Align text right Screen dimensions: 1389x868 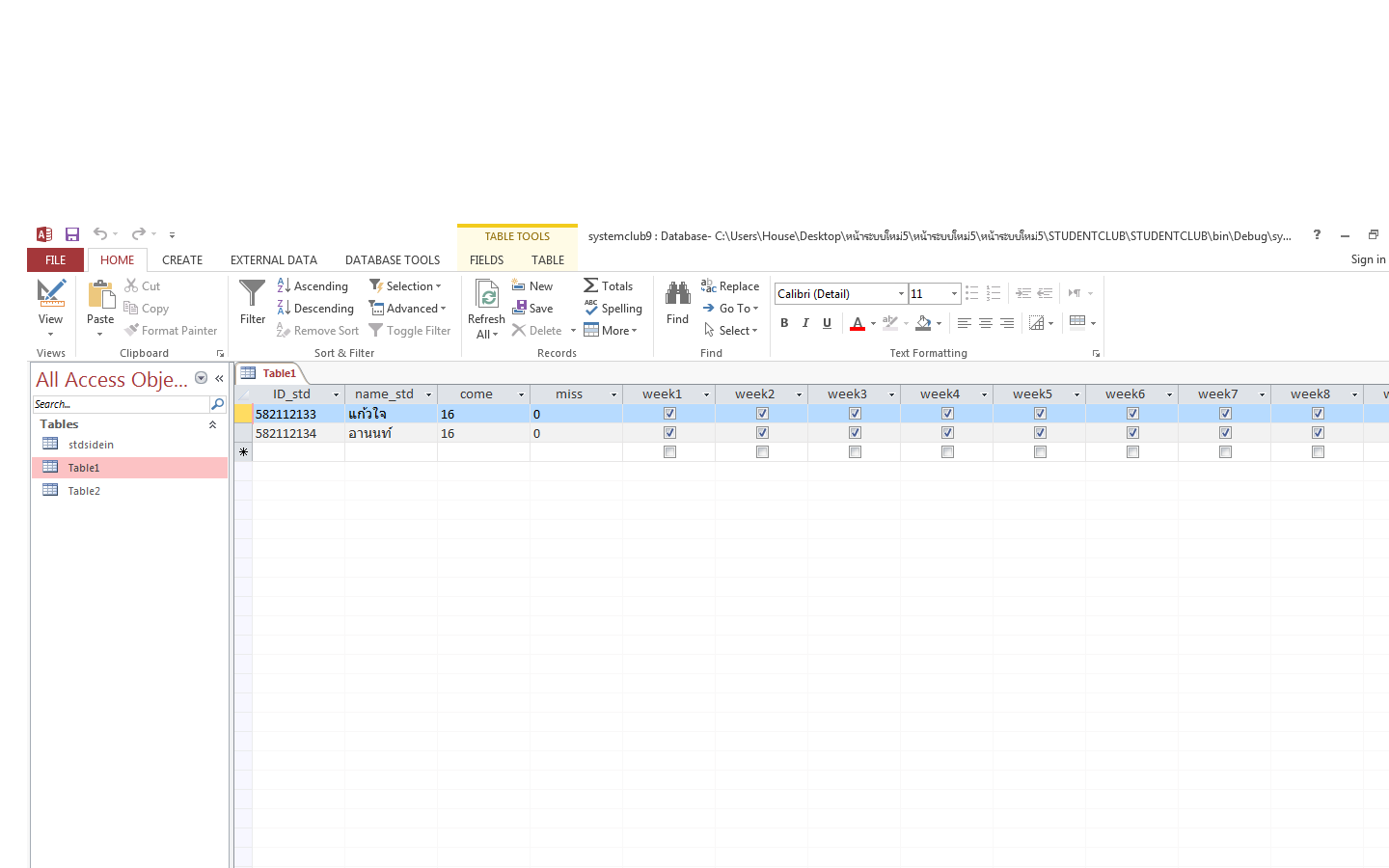pos(1006,323)
